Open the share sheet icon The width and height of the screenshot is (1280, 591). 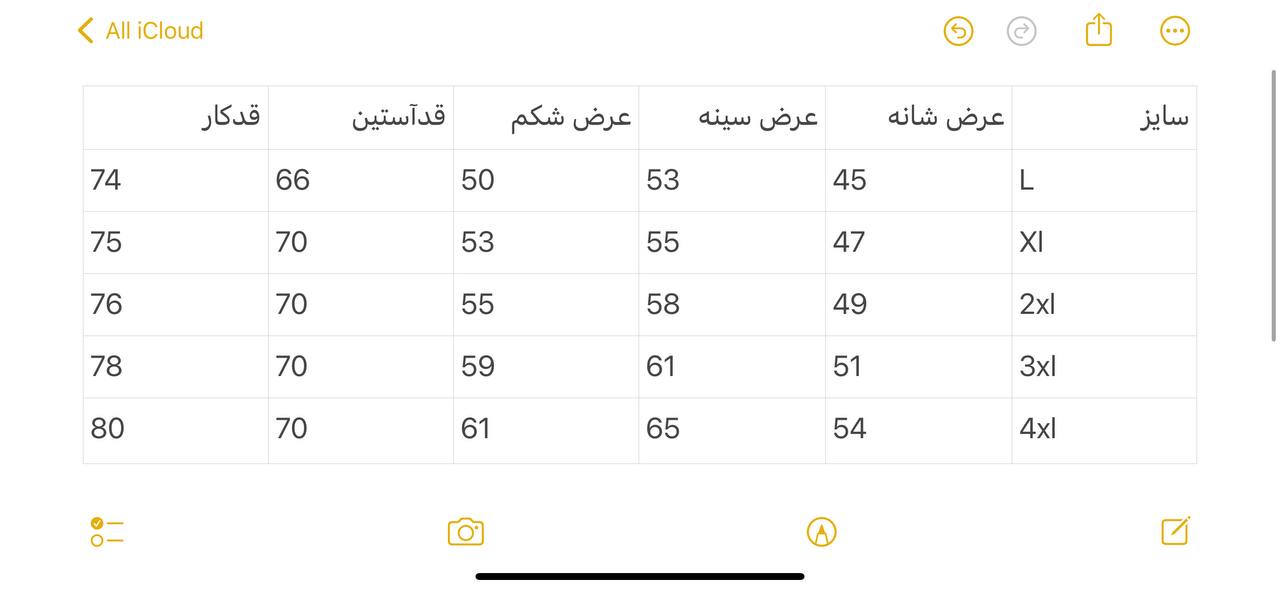coord(1098,30)
